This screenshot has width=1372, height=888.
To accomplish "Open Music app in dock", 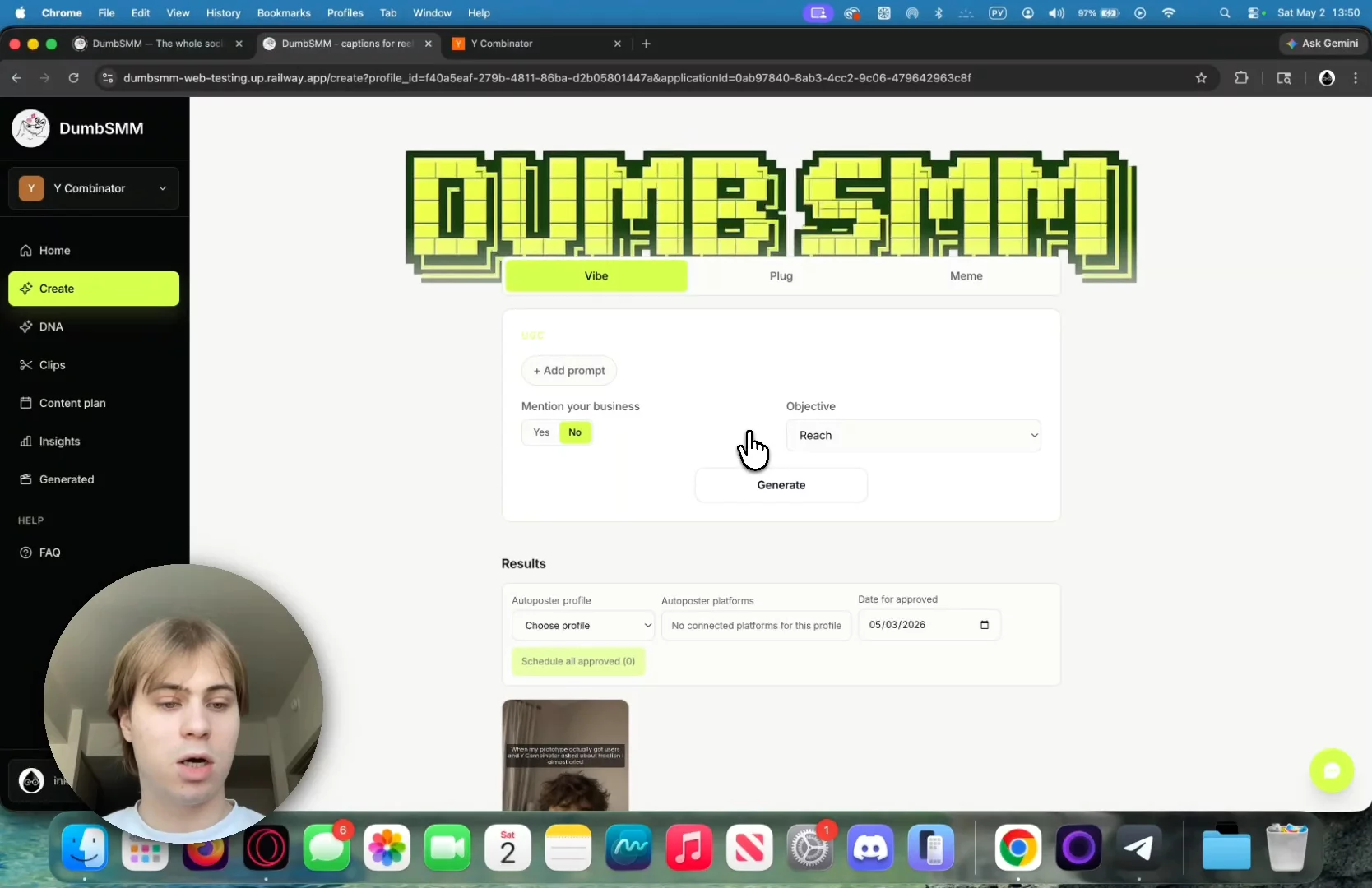I will tap(688, 848).
